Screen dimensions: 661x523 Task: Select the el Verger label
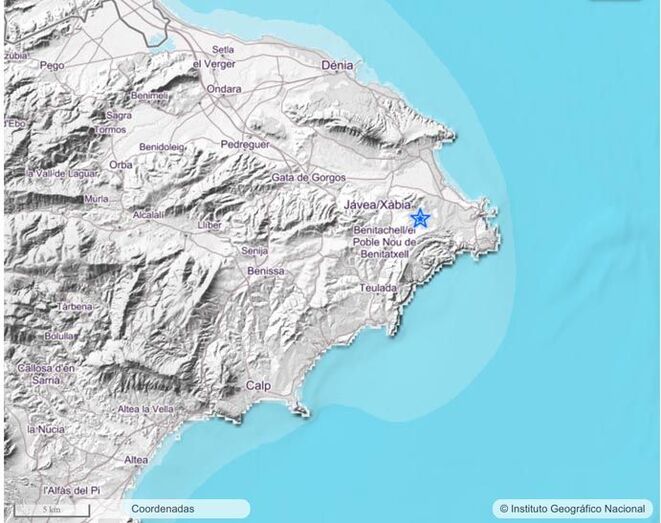pyautogui.click(x=214, y=64)
